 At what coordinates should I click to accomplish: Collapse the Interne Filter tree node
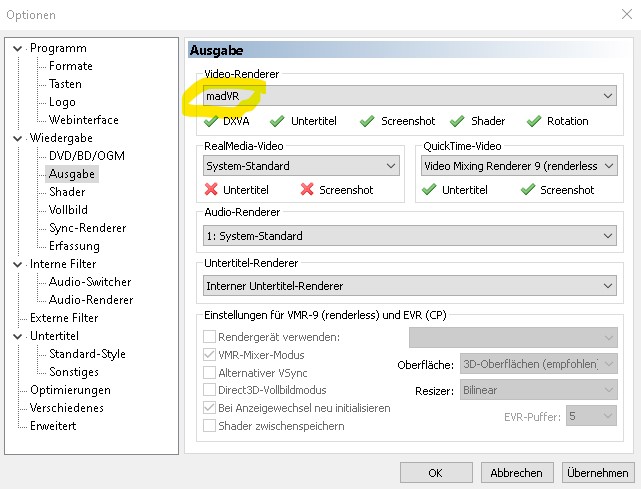pyautogui.click(x=17, y=265)
